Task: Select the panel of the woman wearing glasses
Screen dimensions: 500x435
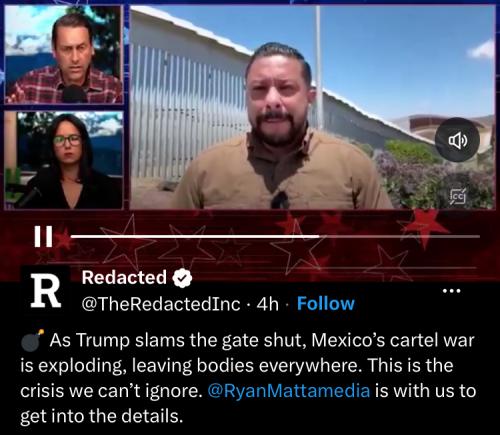Action: 64,160
